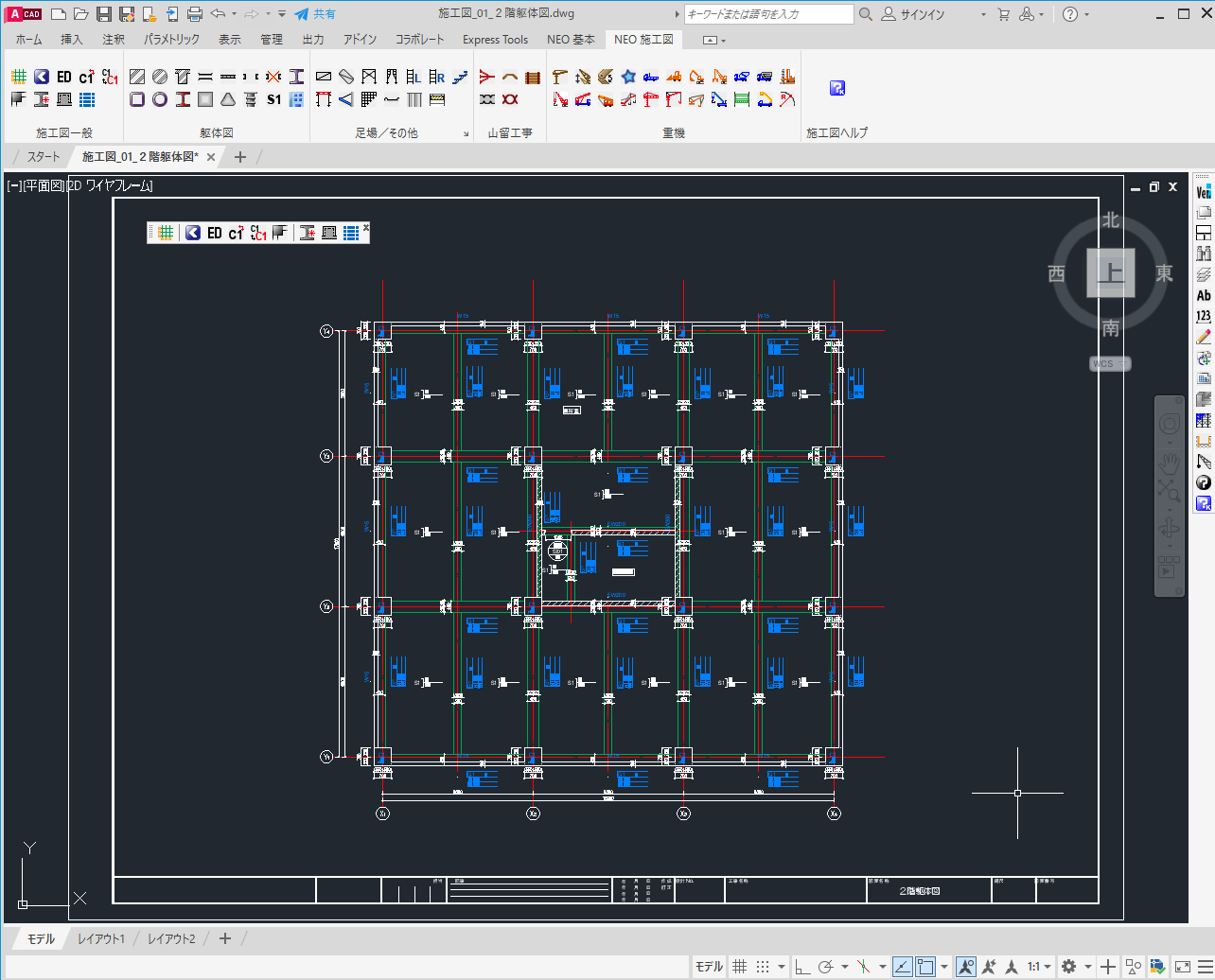Click the S1 slab symbol icon

[x=273, y=99]
